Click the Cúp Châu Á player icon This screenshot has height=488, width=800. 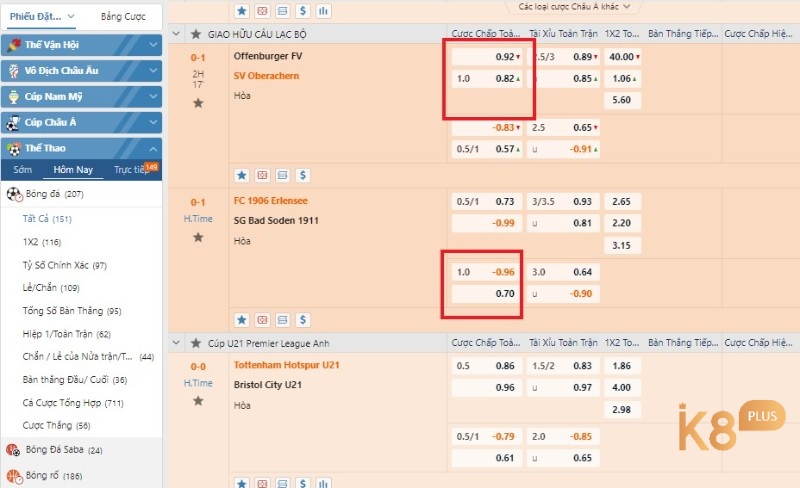click(13, 123)
